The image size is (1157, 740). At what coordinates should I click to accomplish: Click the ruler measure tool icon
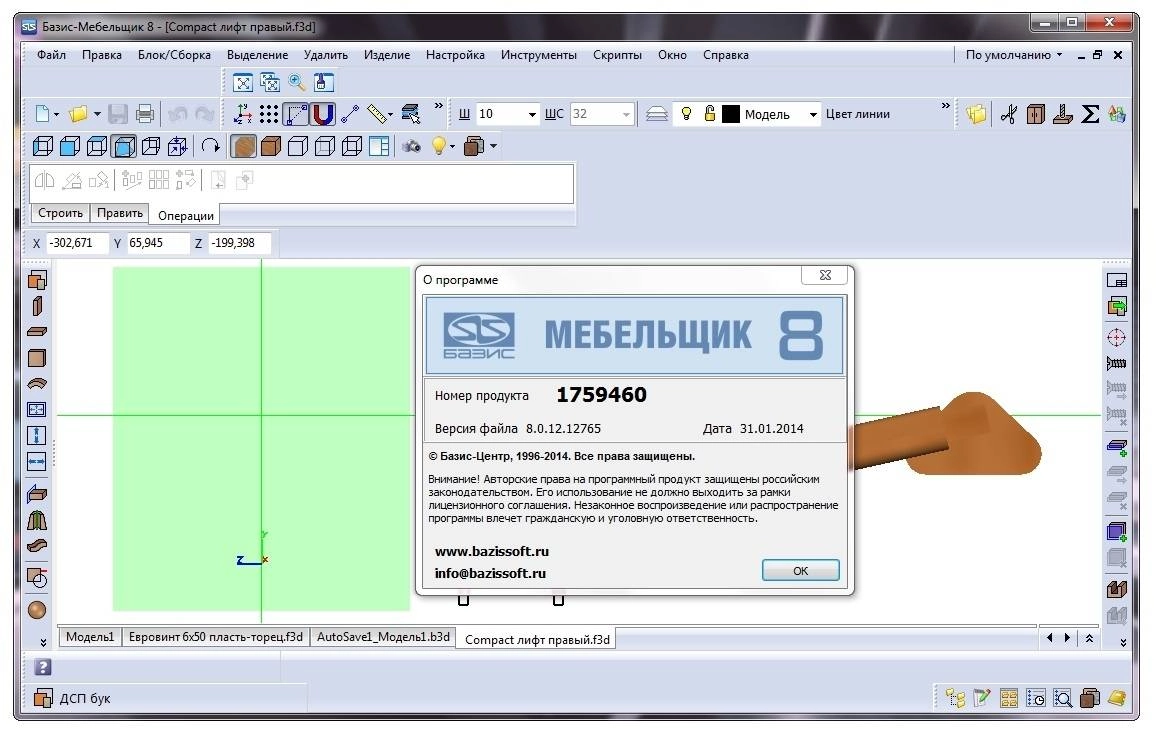pos(377,114)
